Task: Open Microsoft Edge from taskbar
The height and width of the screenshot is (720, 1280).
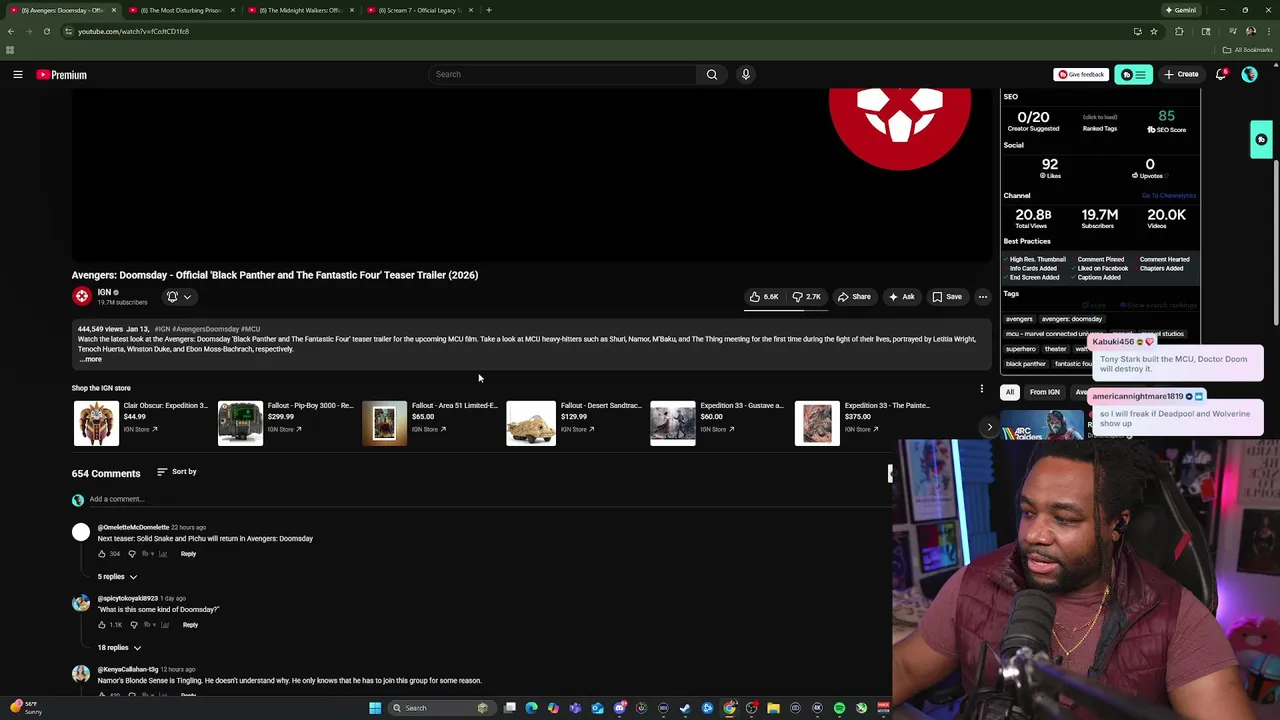Action: 531,708
